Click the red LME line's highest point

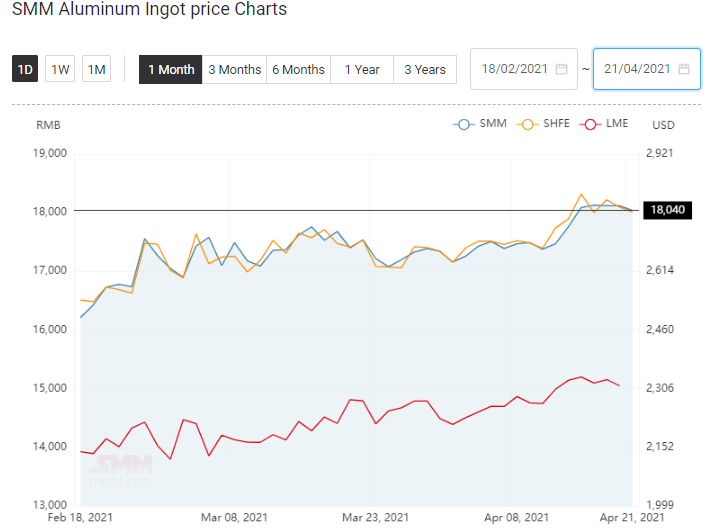tap(581, 377)
